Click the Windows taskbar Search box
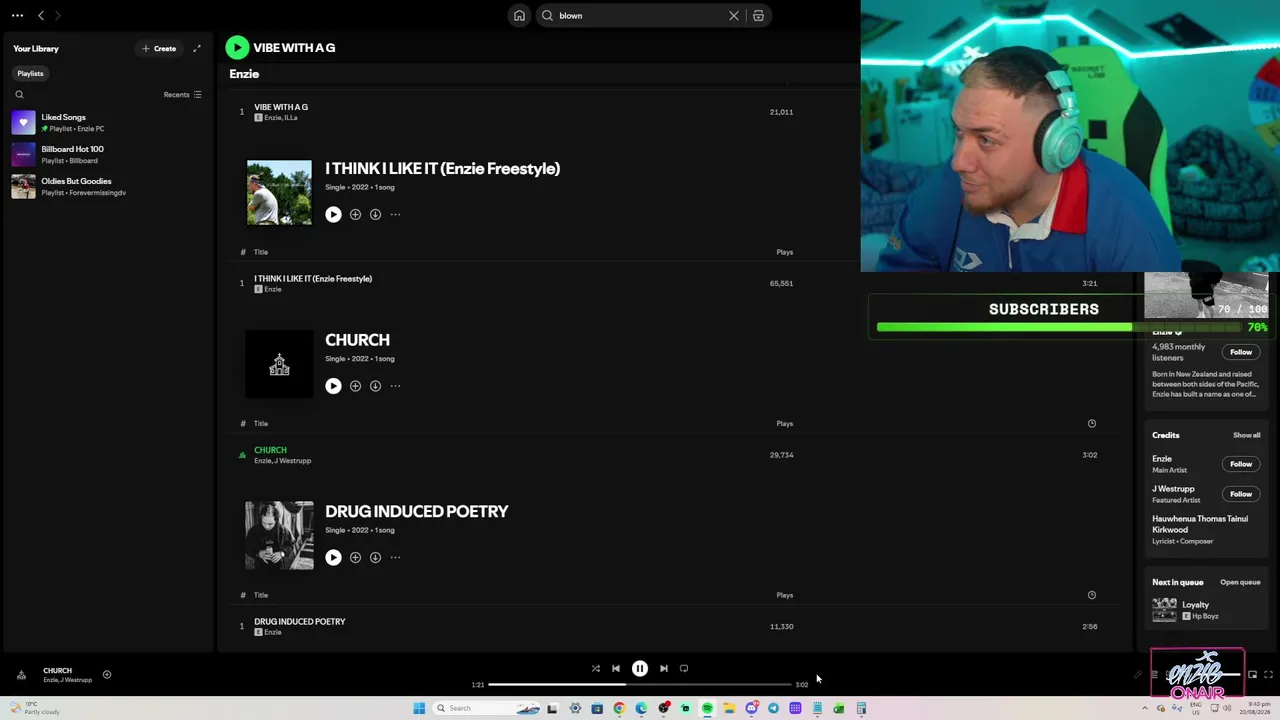This screenshot has height=720, width=1280. click(x=487, y=709)
